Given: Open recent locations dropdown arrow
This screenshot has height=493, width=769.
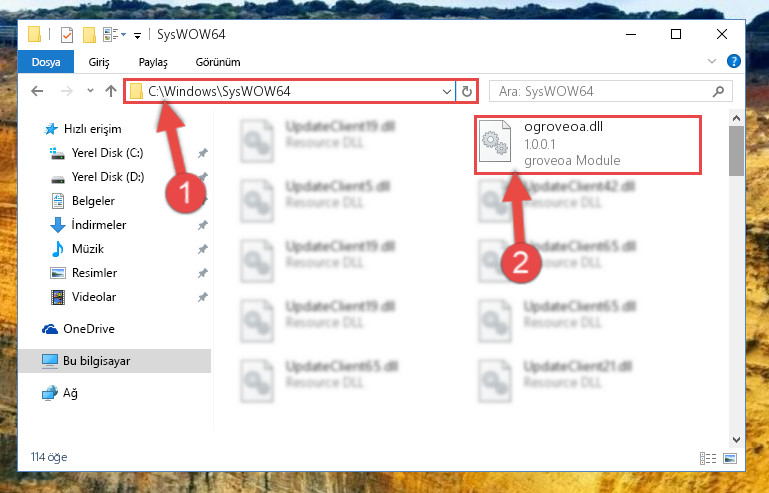Looking at the screenshot, I should tap(90, 91).
